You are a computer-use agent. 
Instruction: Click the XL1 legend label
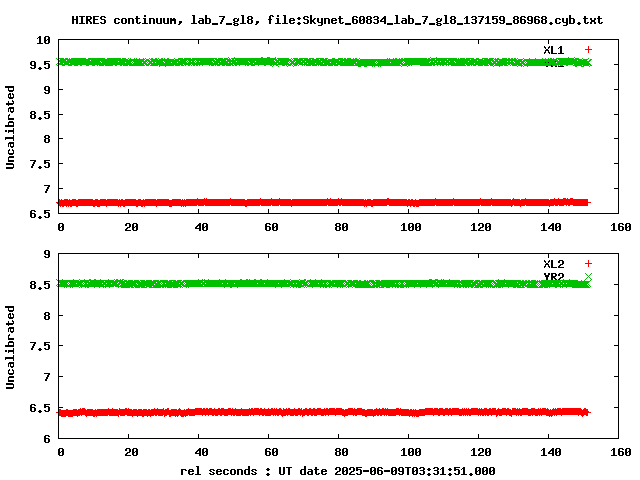[553, 50]
